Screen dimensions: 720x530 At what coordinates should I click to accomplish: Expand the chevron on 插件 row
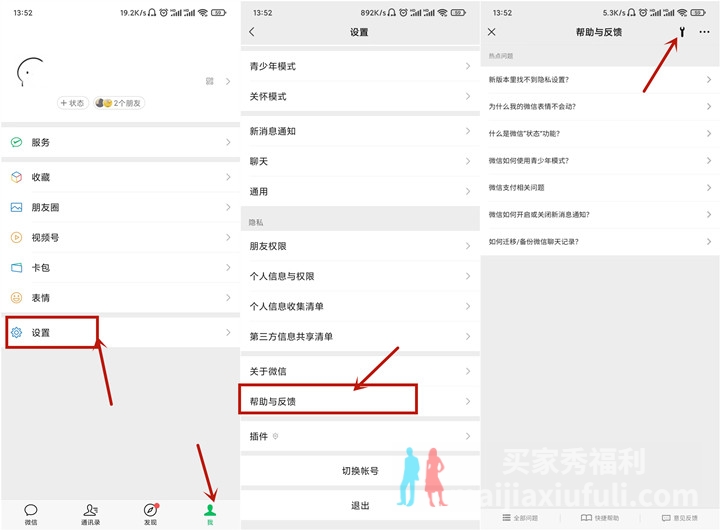[x=468, y=436]
